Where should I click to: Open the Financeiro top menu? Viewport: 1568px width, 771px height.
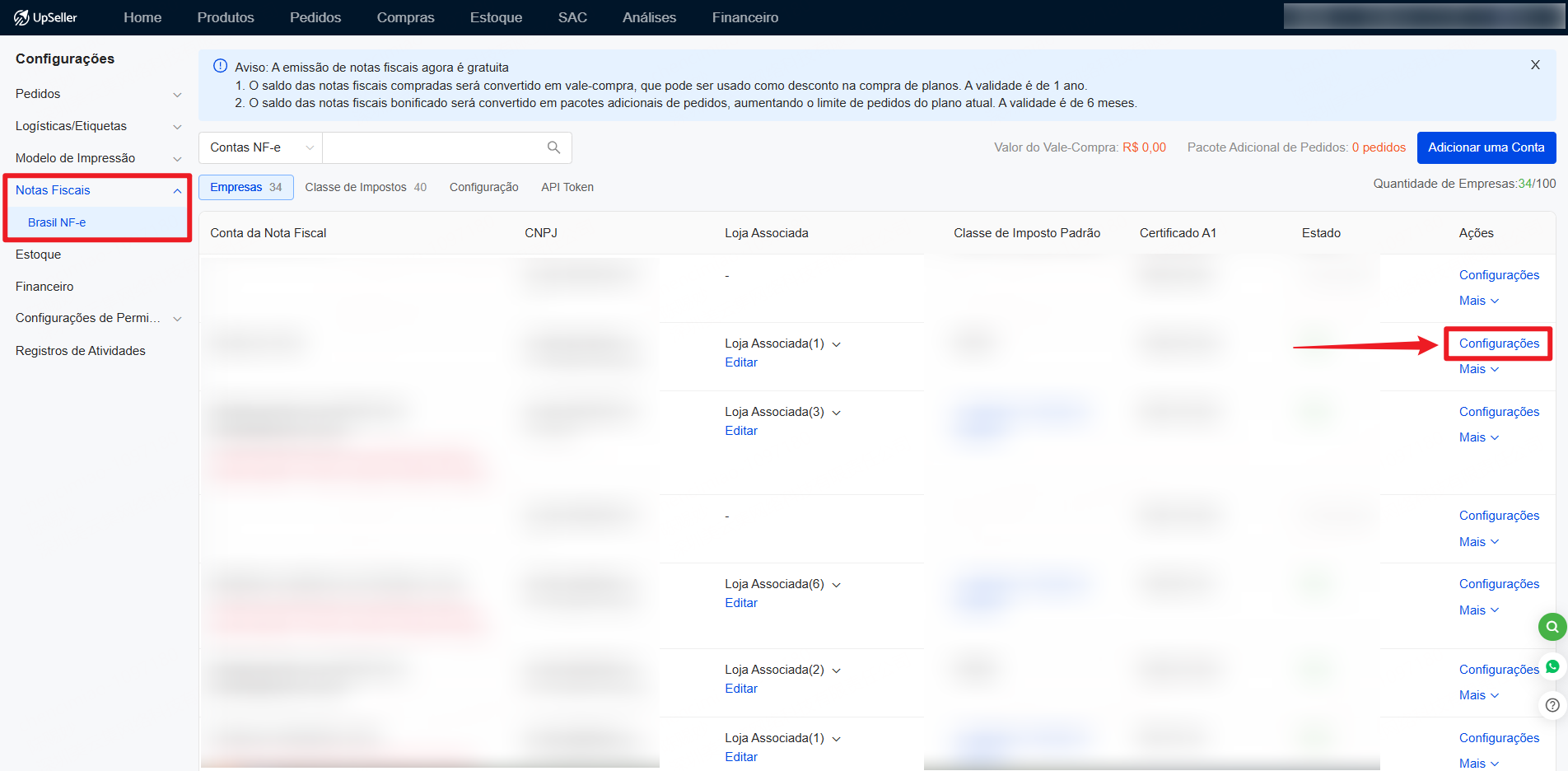point(745,17)
